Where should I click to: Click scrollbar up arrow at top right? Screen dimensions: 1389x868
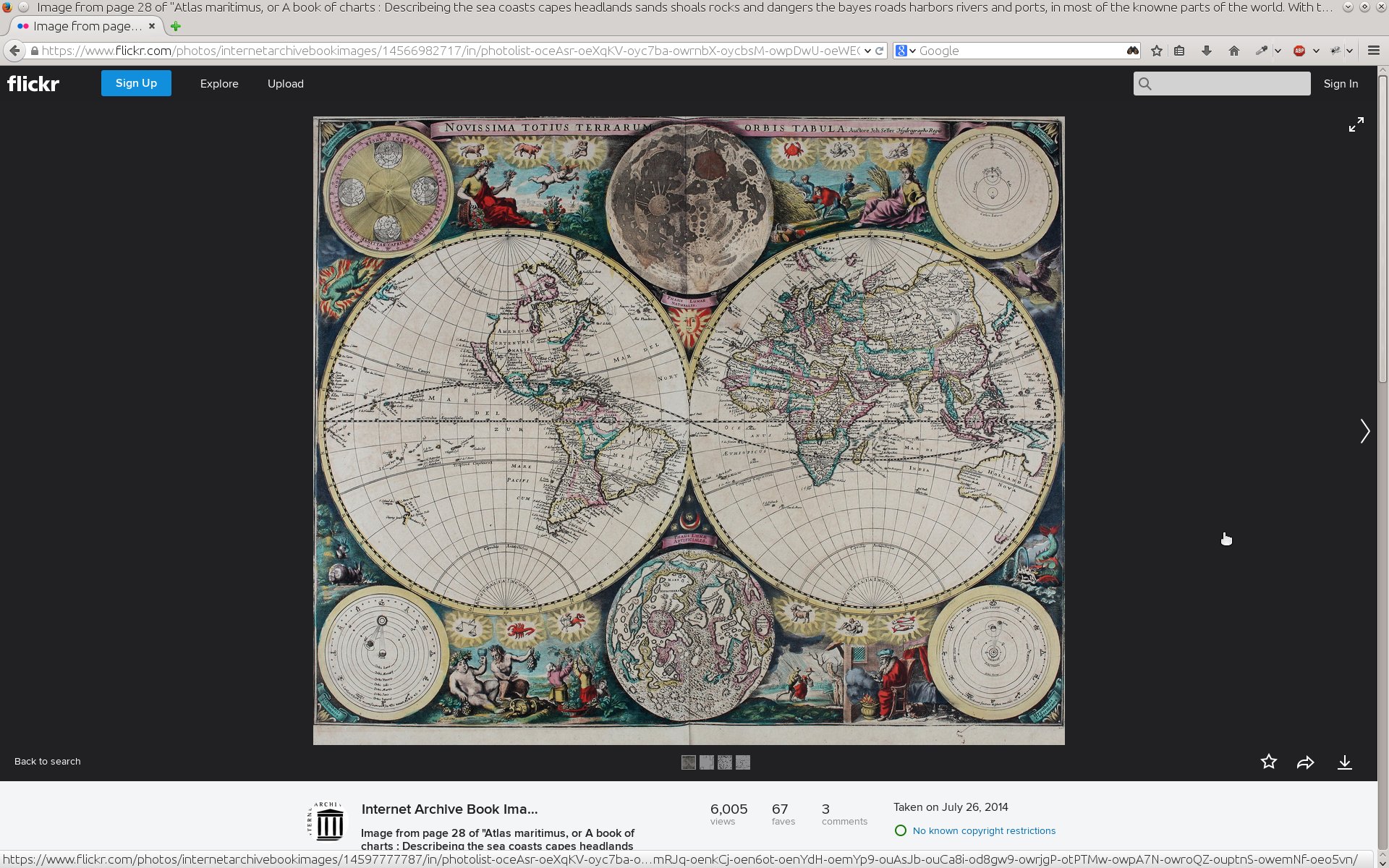coord(1382,71)
